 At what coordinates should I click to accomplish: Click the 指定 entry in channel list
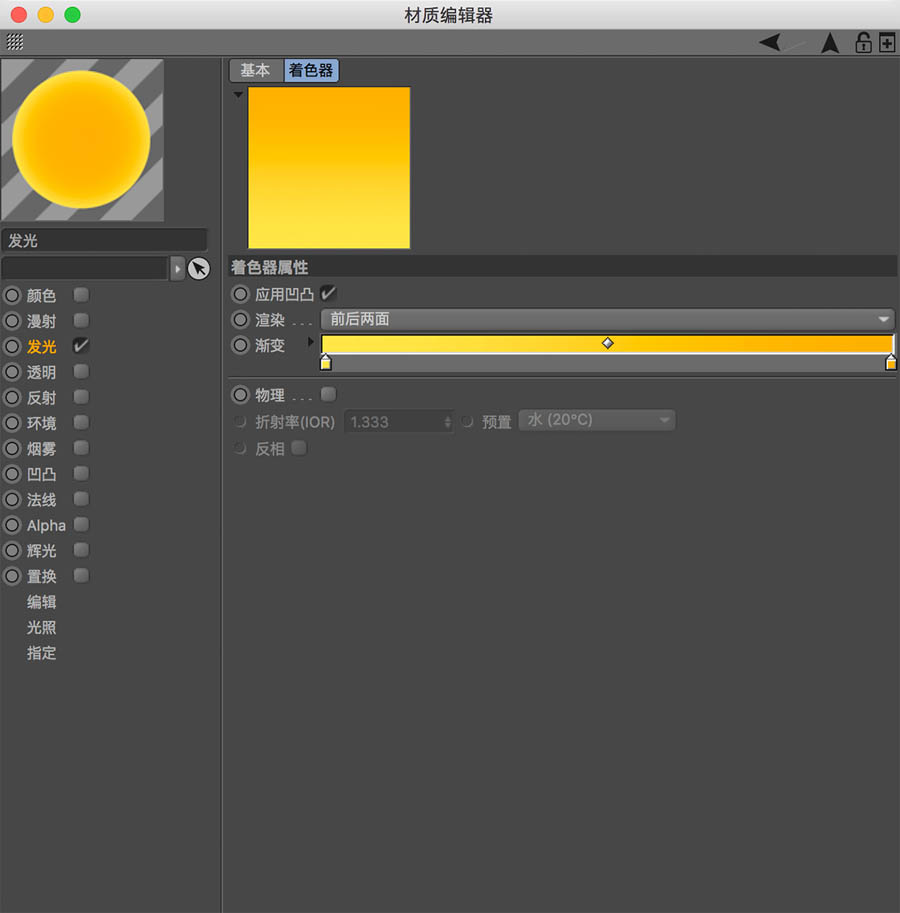click(42, 653)
